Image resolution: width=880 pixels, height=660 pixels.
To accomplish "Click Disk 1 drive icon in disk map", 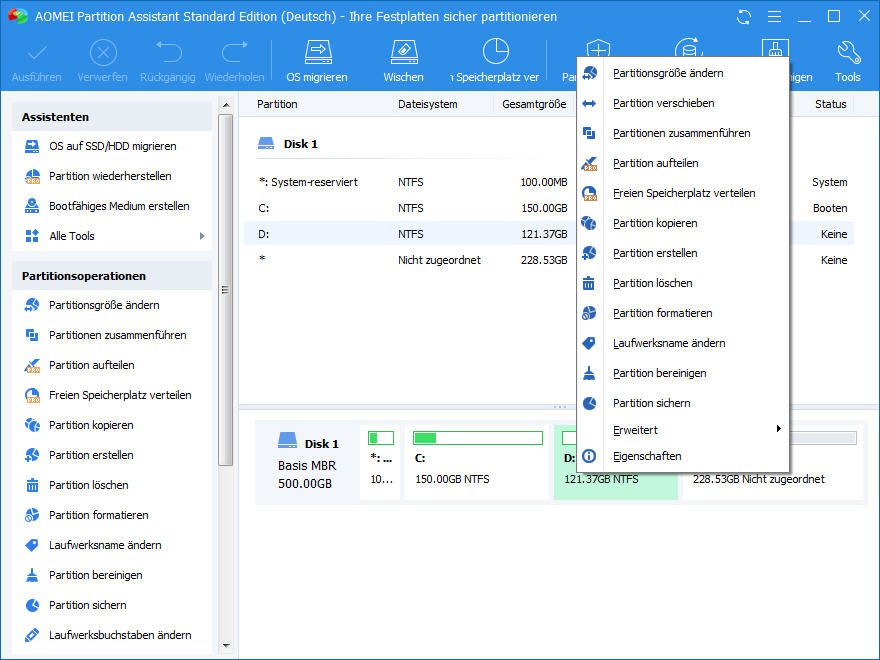I will pyautogui.click(x=287, y=441).
